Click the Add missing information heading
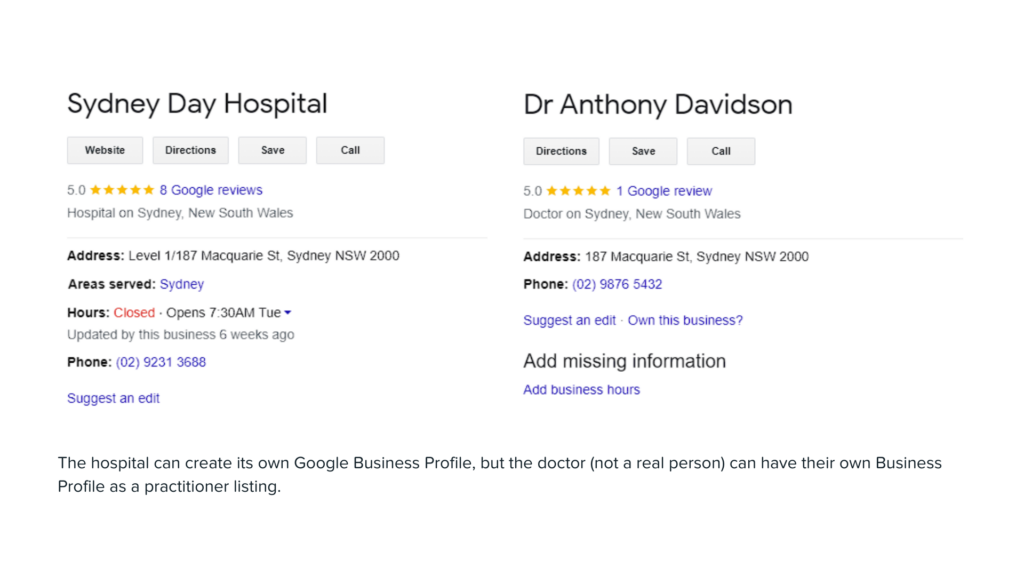Screen dimensions: 1024x576 [624, 361]
